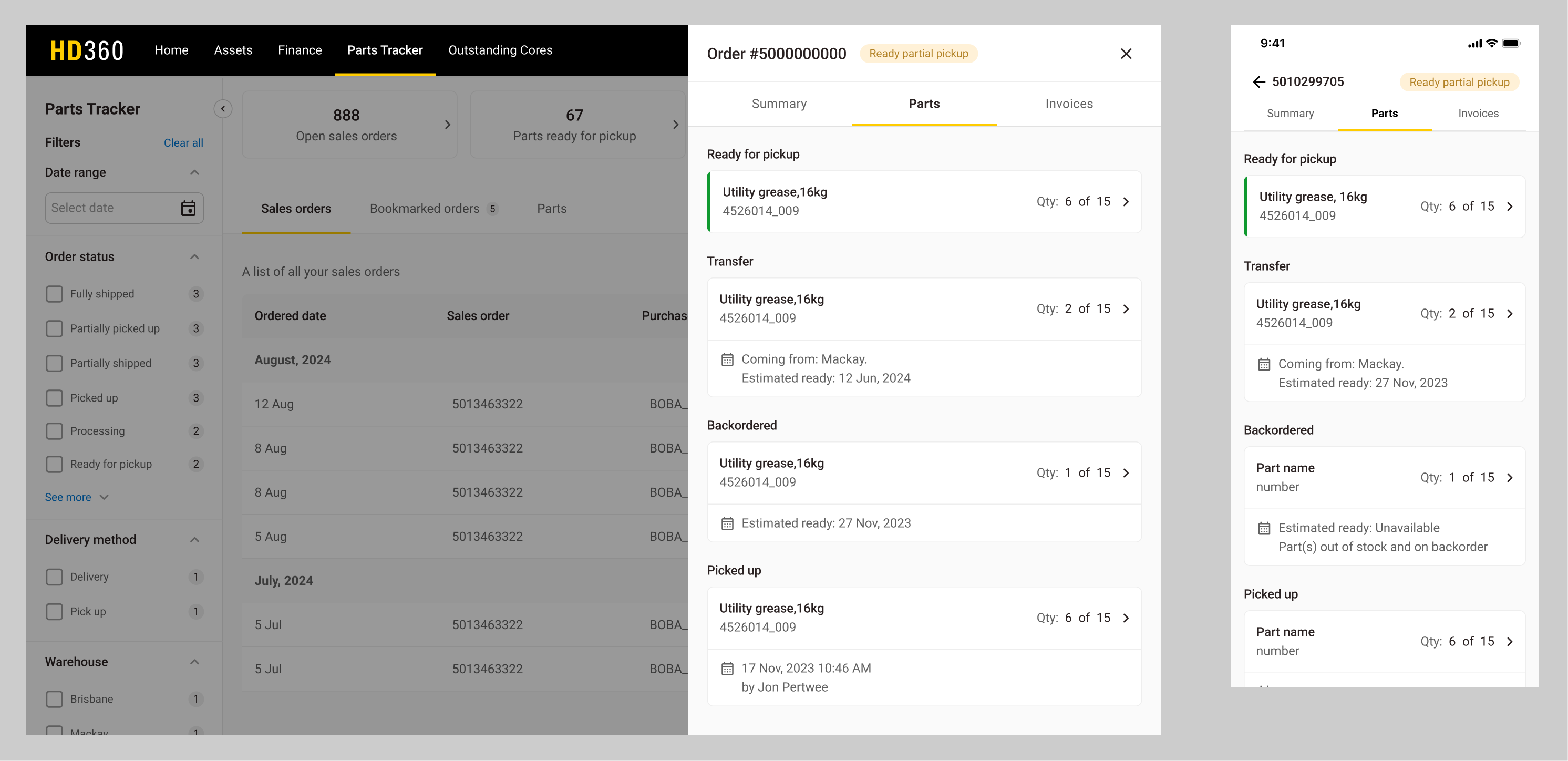
Task: Open Assets in top navigation
Action: pyautogui.click(x=233, y=50)
